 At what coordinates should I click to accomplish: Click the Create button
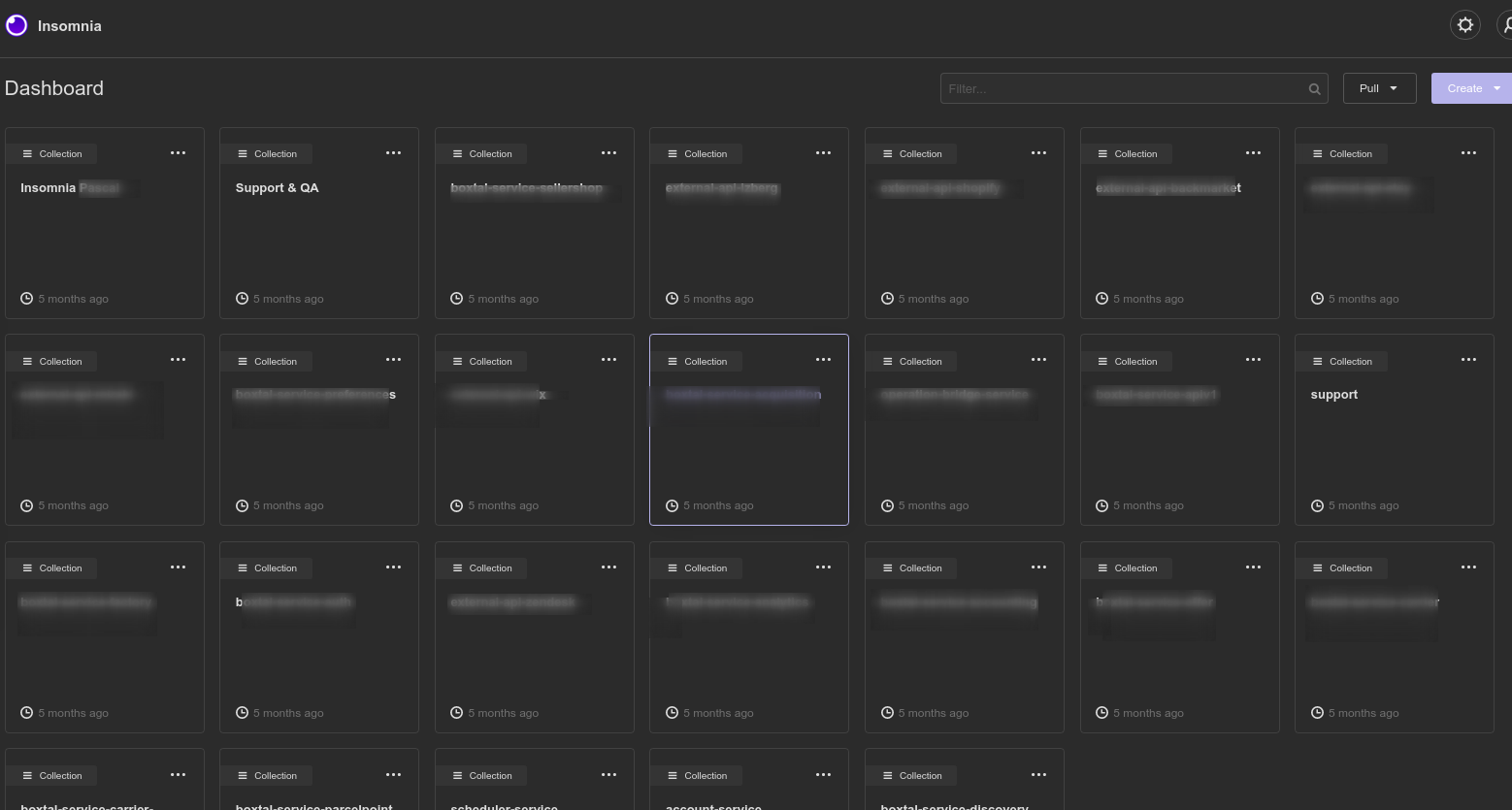tap(1463, 87)
